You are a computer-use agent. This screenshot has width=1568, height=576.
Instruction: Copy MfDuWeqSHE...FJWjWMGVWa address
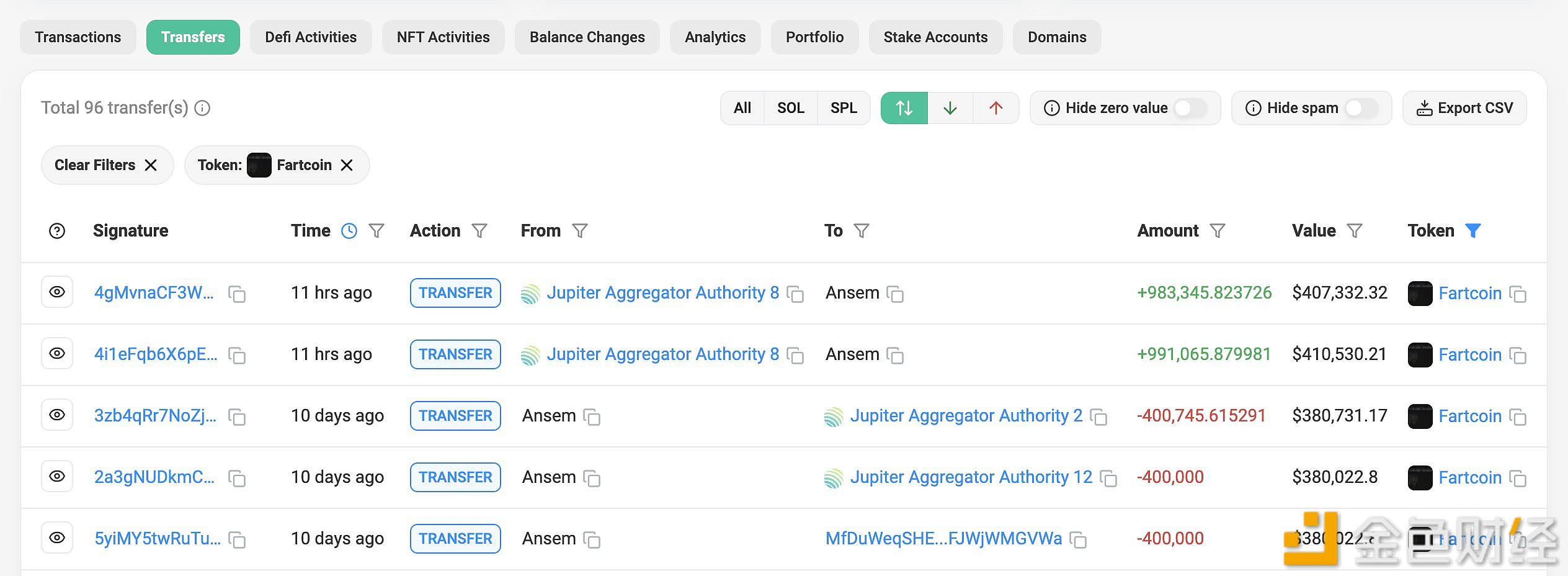click(1079, 540)
